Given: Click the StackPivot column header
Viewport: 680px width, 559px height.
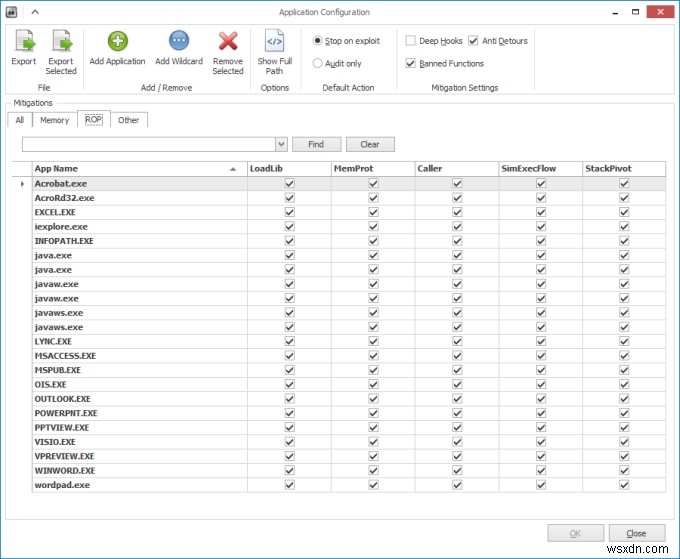Looking at the screenshot, I should pos(624,169).
